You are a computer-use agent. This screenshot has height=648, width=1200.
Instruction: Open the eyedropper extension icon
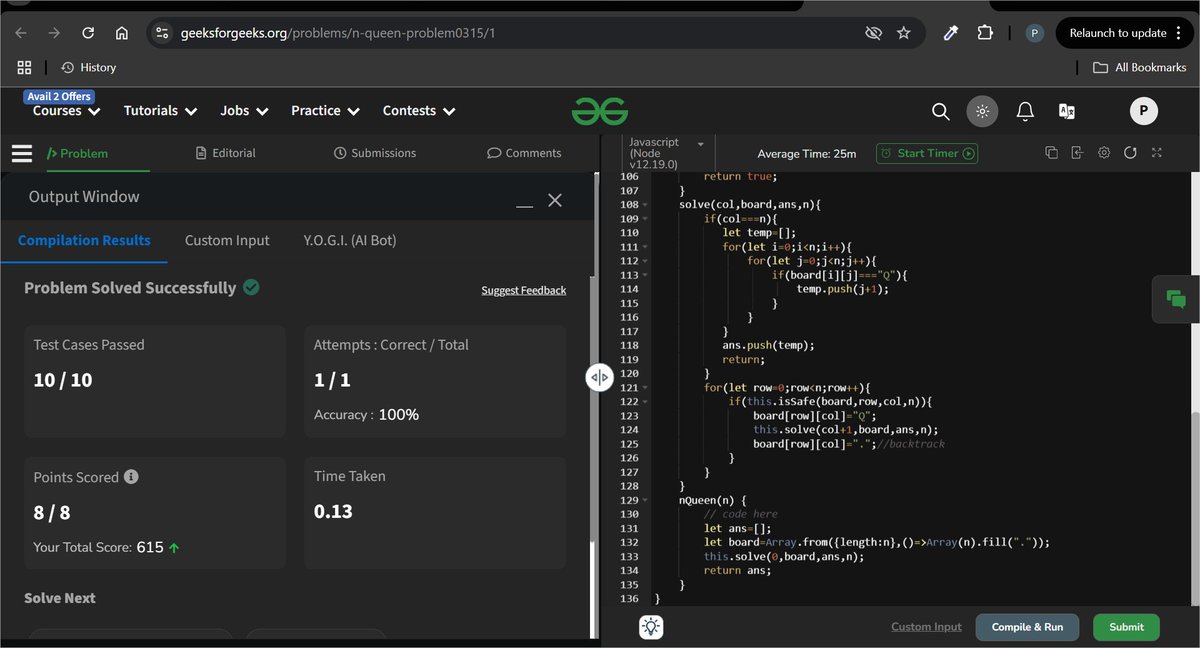point(951,33)
